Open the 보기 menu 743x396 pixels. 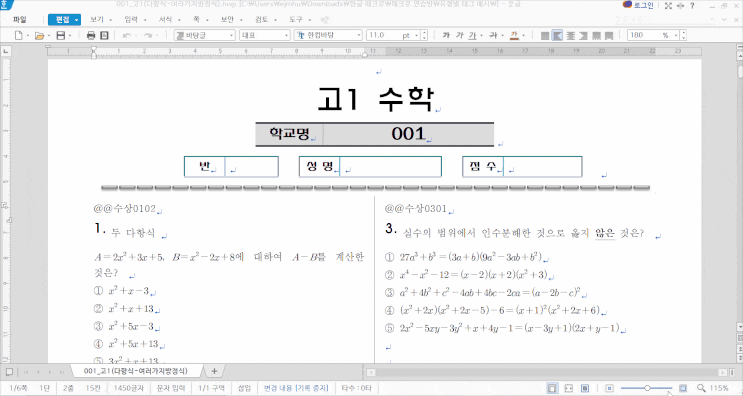[97, 19]
